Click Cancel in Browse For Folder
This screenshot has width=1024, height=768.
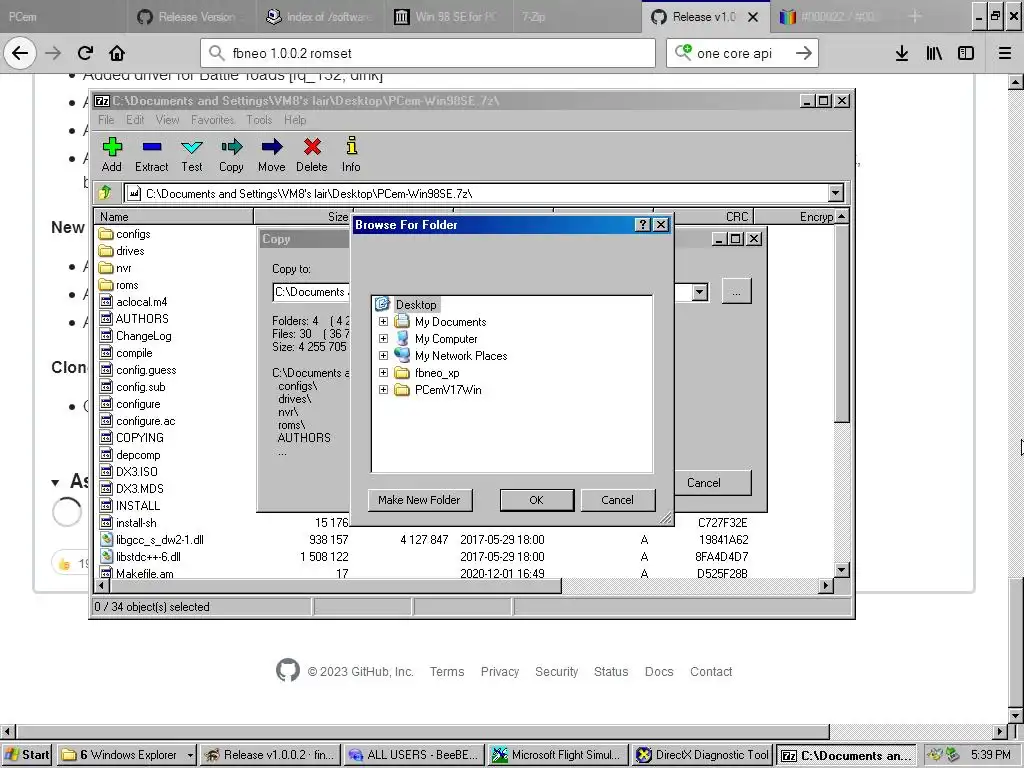coord(617,500)
